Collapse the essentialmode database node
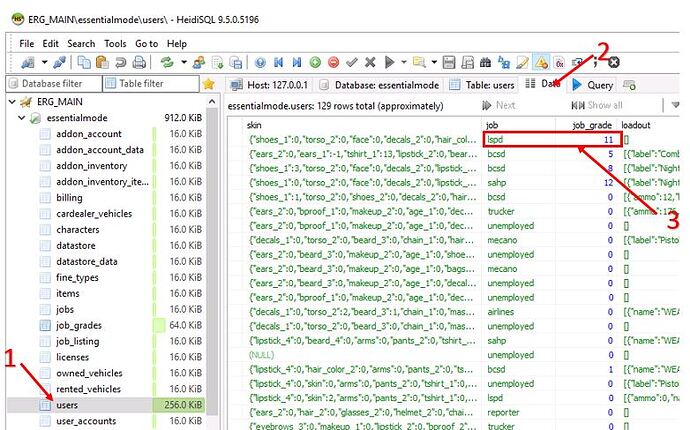The image size is (690, 430). point(21,118)
